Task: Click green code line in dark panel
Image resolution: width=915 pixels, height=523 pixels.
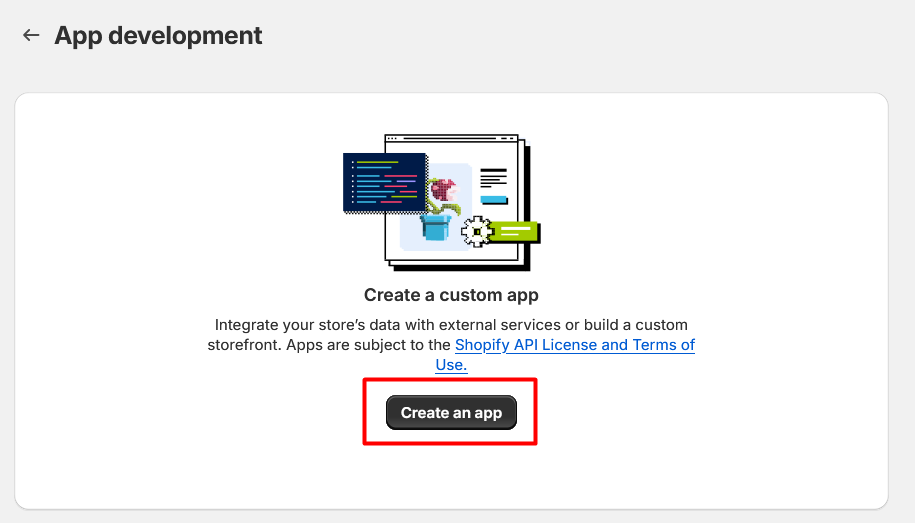Action: click(x=379, y=162)
